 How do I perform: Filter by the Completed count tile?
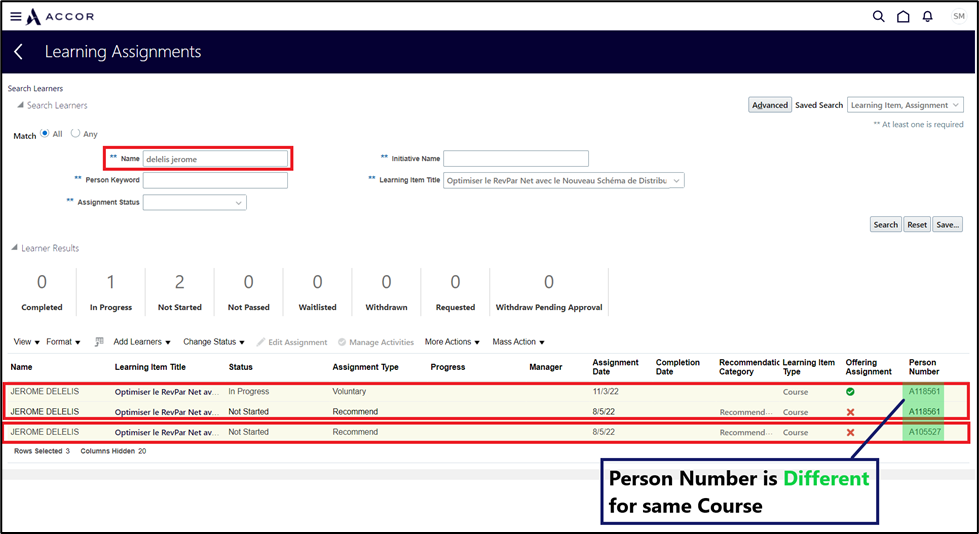click(x=42, y=292)
